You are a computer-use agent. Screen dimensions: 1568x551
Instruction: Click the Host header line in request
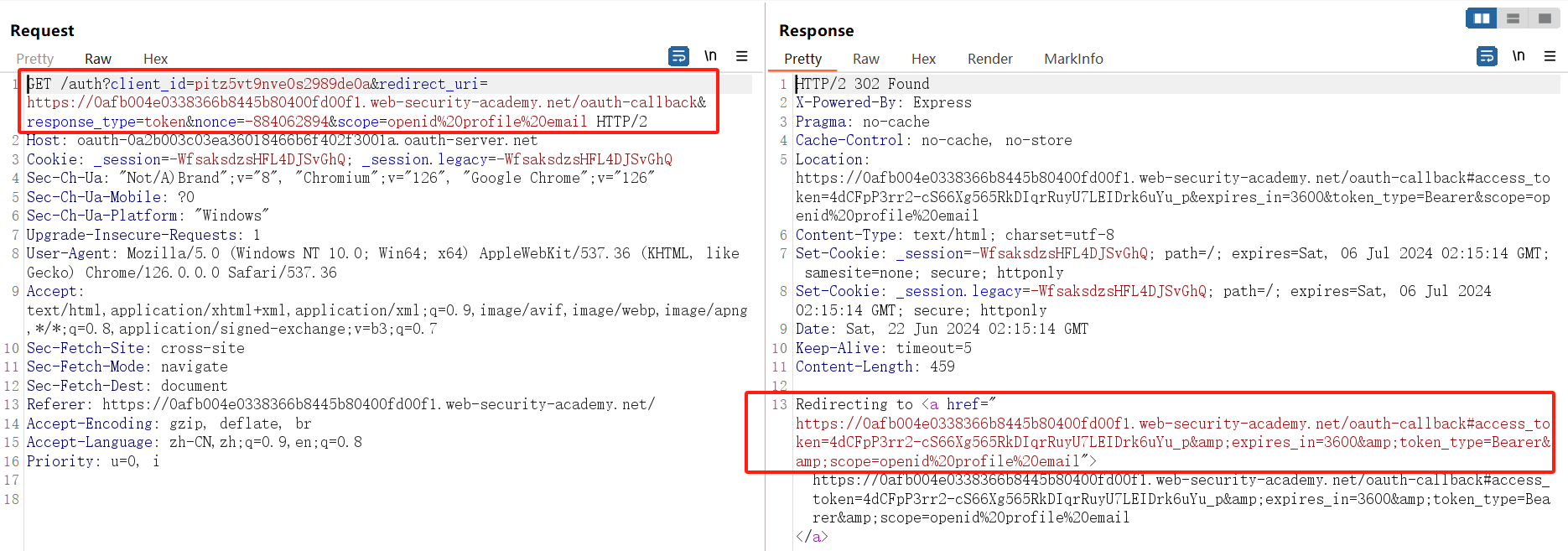[282, 140]
